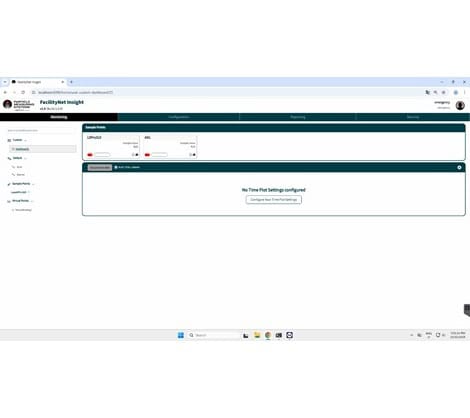Open time plot settings gear icon
Image resolution: width=470 pixels, height=418 pixels.
pyautogui.click(x=459, y=167)
